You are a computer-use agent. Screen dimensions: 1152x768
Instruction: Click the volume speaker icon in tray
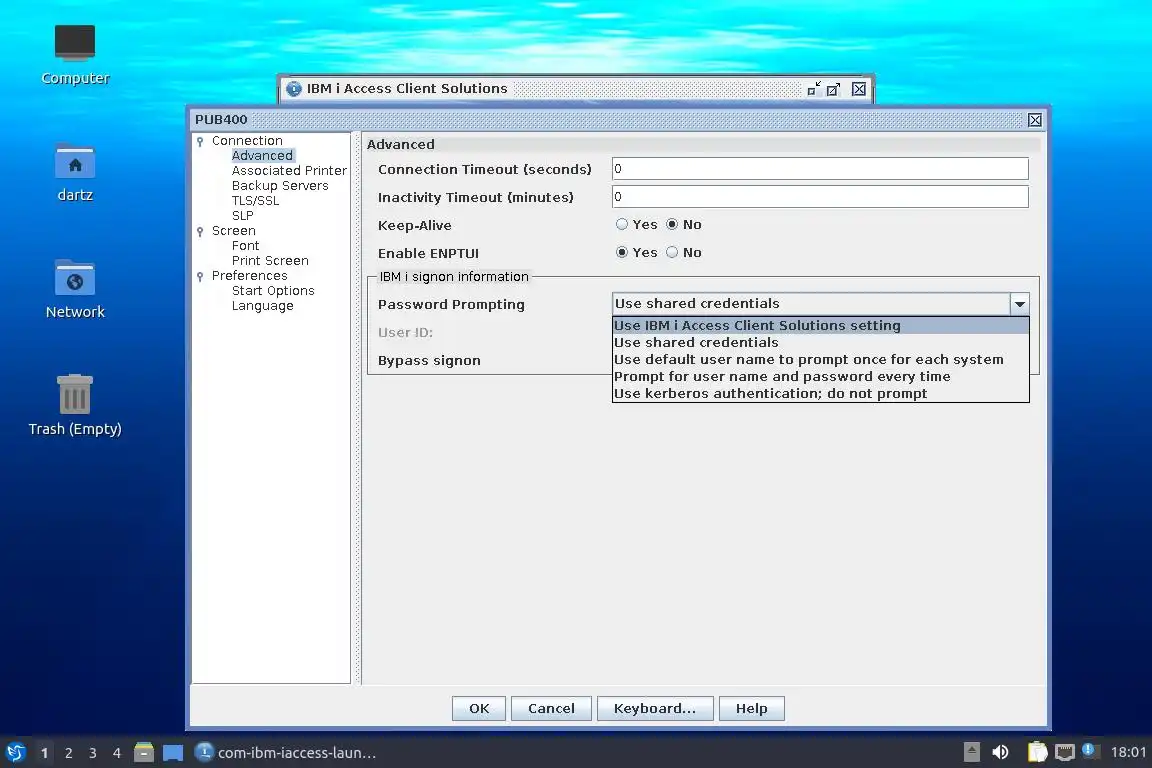point(1000,752)
